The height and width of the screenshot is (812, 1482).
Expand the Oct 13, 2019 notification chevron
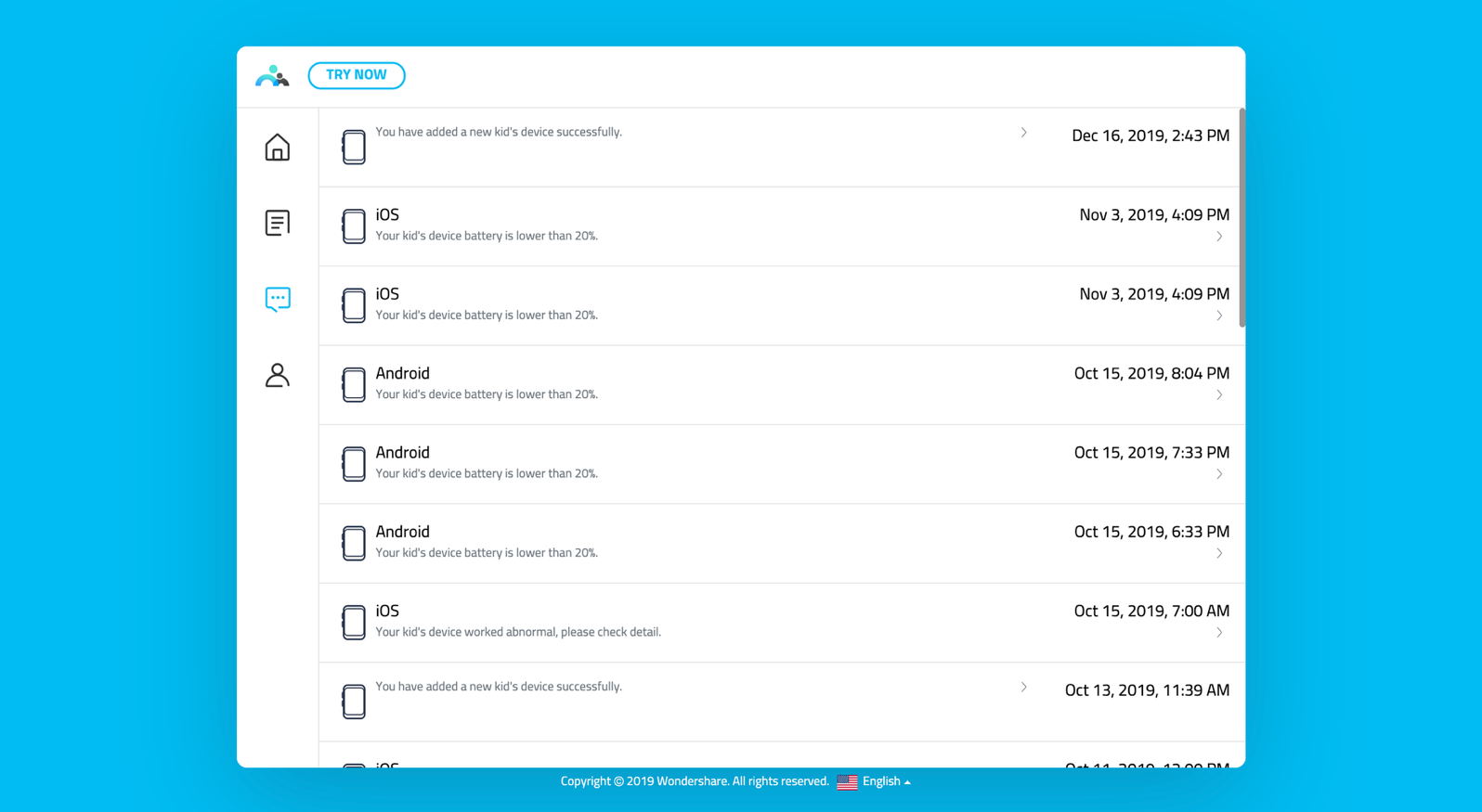1023,688
